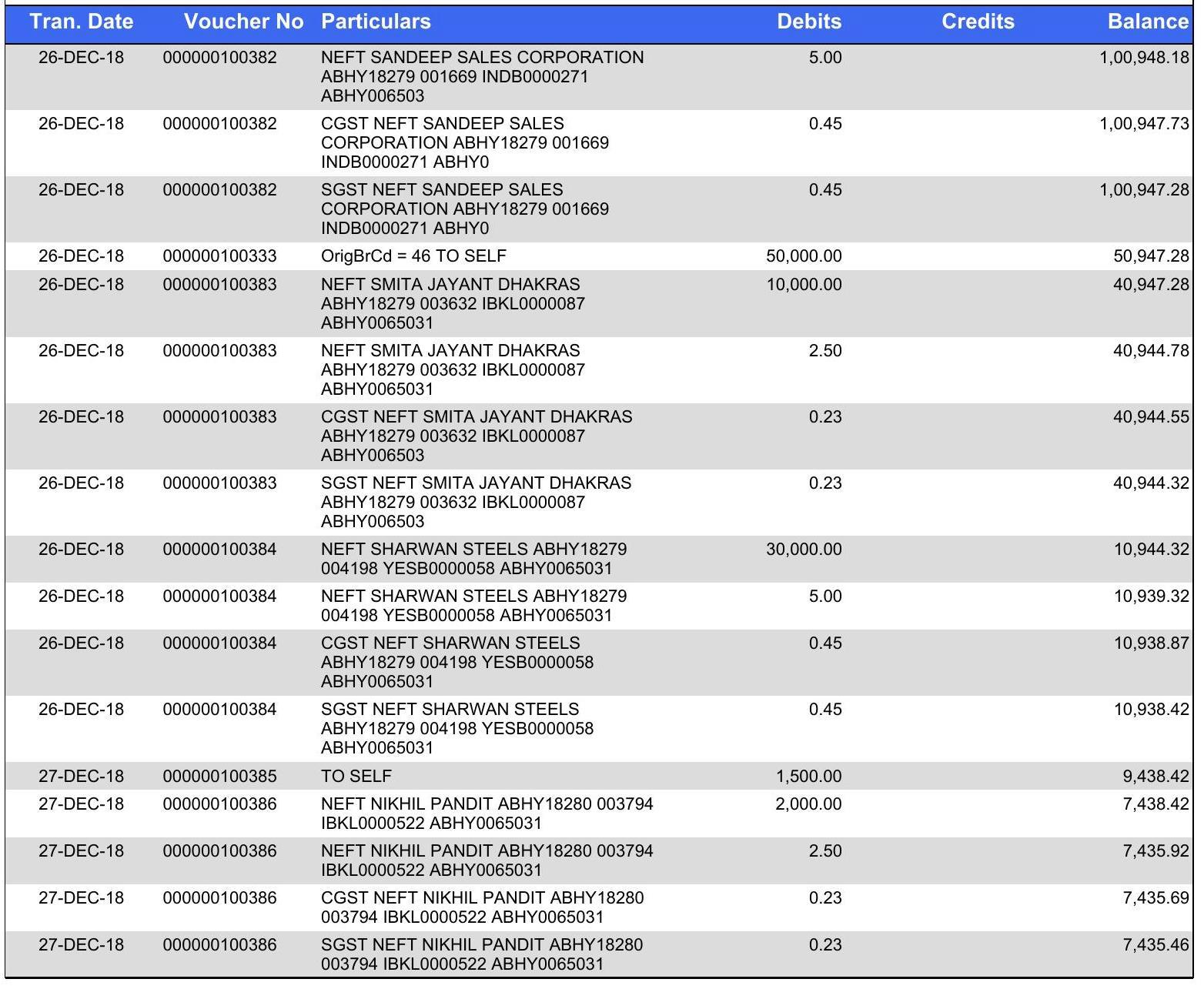The height and width of the screenshot is (989, 1204).
Task: Click voucher number 000000100333
Action: point(219,256)
